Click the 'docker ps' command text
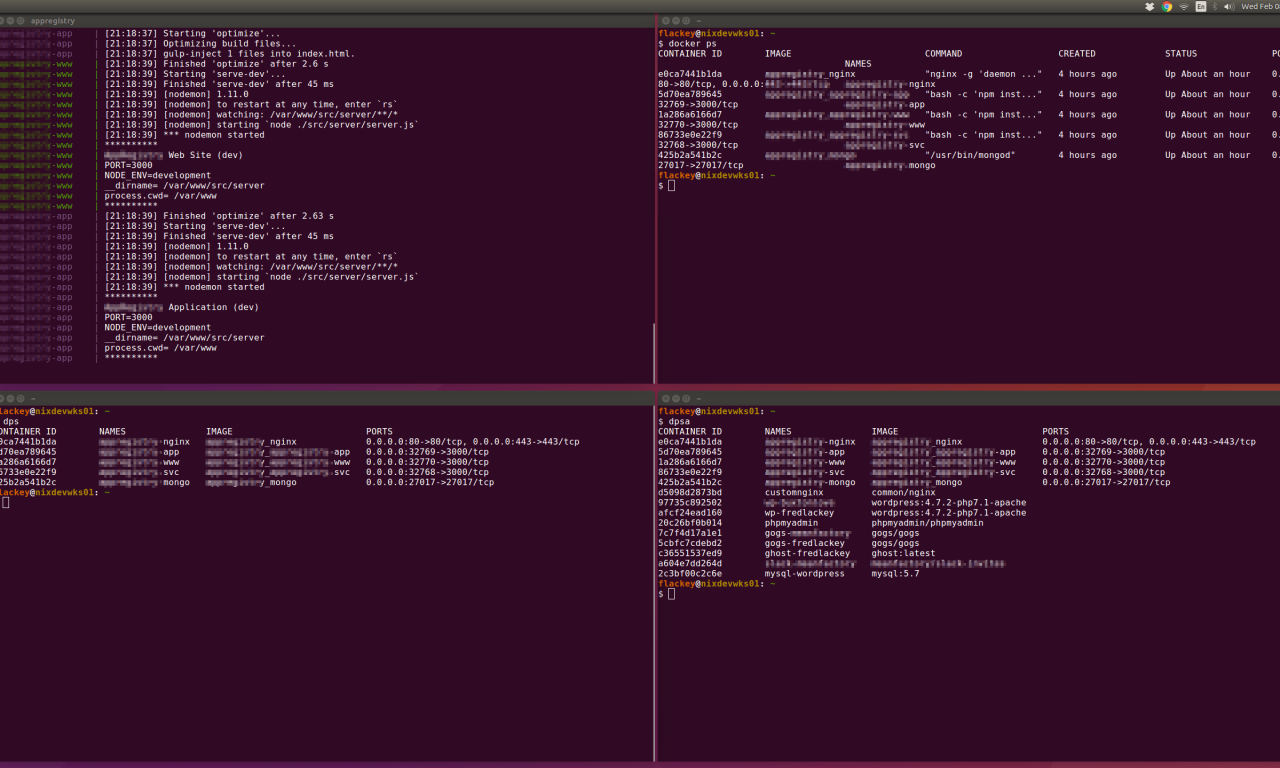Image resolution: width=1280 pixels, height=768 pixels. click(x=692, y=44)
